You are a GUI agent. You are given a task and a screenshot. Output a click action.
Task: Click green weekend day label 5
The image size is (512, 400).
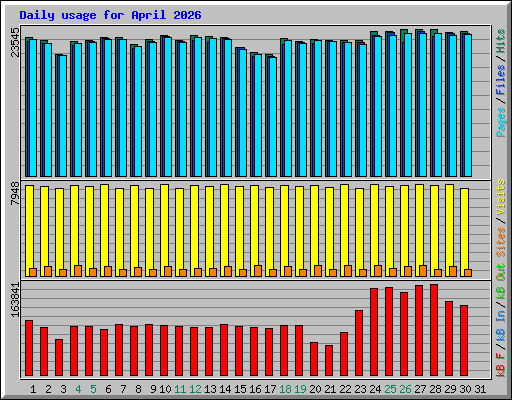point(93,389)
